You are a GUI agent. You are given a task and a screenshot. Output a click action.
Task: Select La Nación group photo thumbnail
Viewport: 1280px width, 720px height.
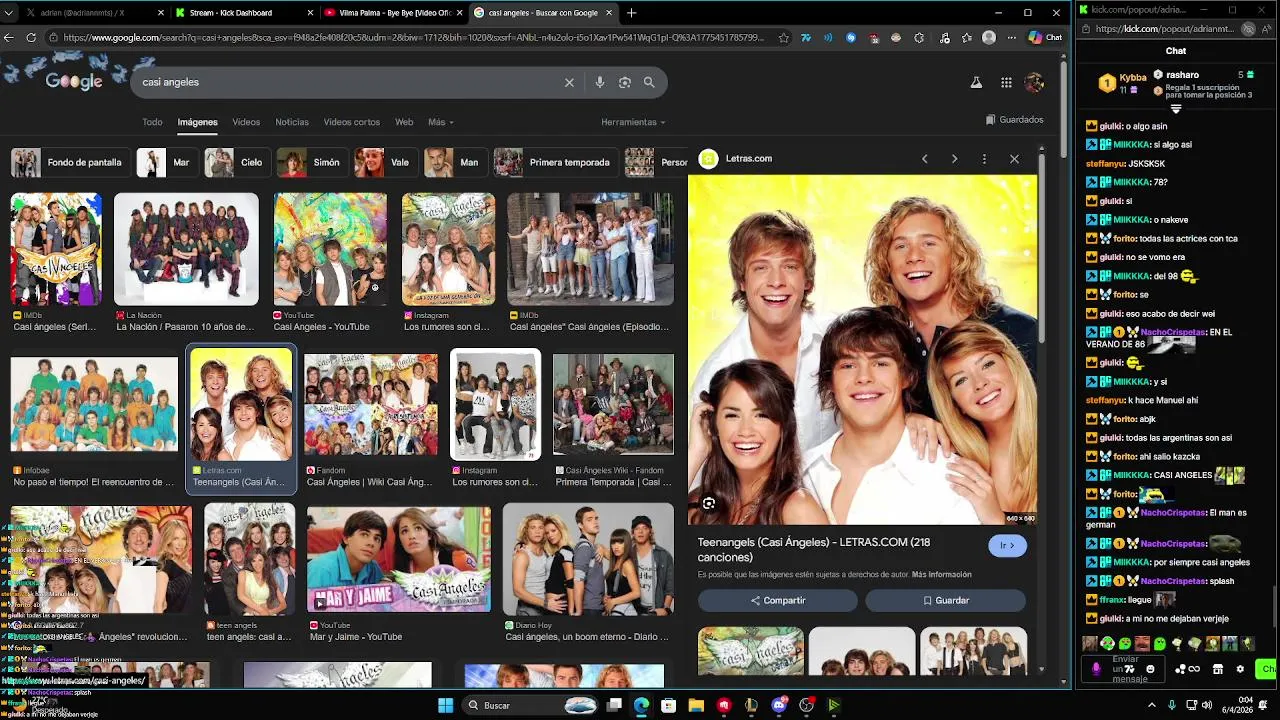coord(186,249)
